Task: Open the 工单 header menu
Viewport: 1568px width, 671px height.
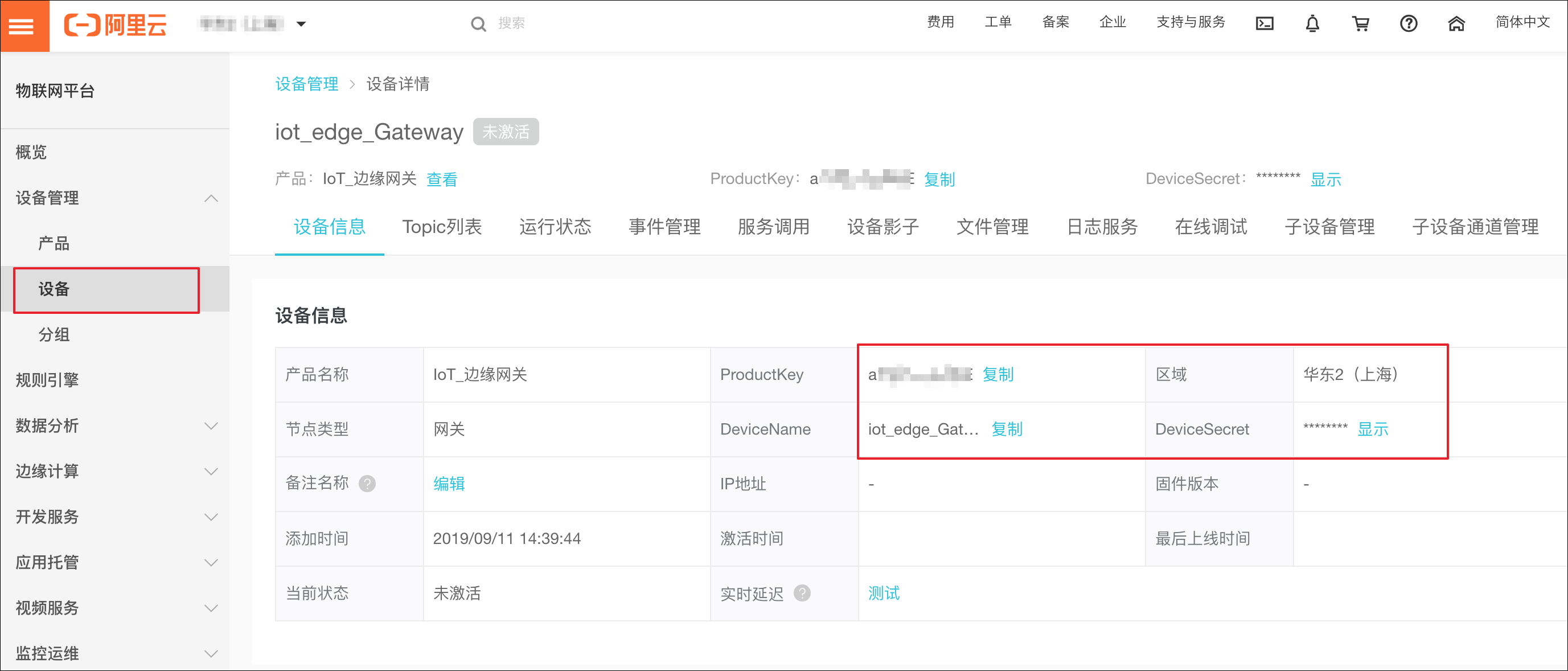Action: [998, 22]
